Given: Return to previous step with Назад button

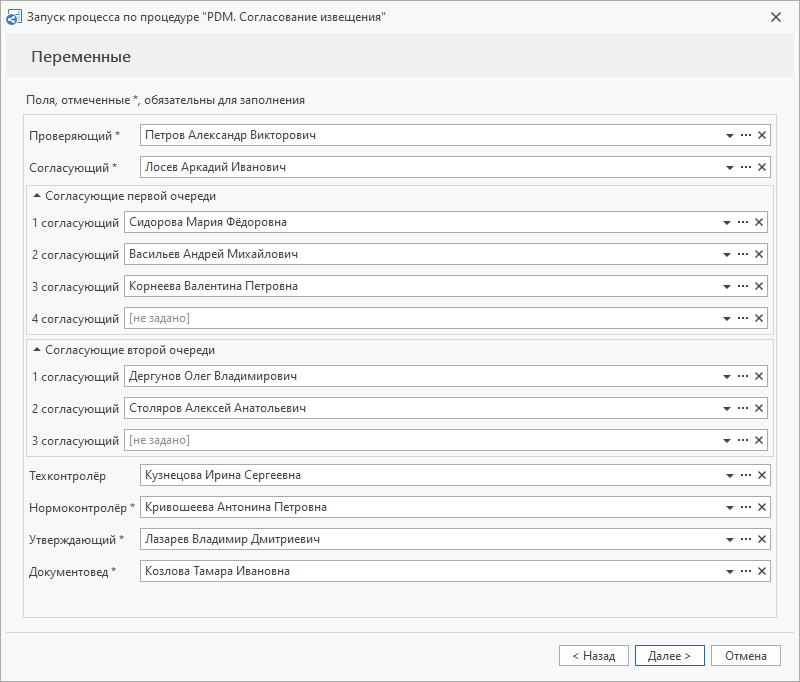Looking at the screenshot, I should click(594, 655).
